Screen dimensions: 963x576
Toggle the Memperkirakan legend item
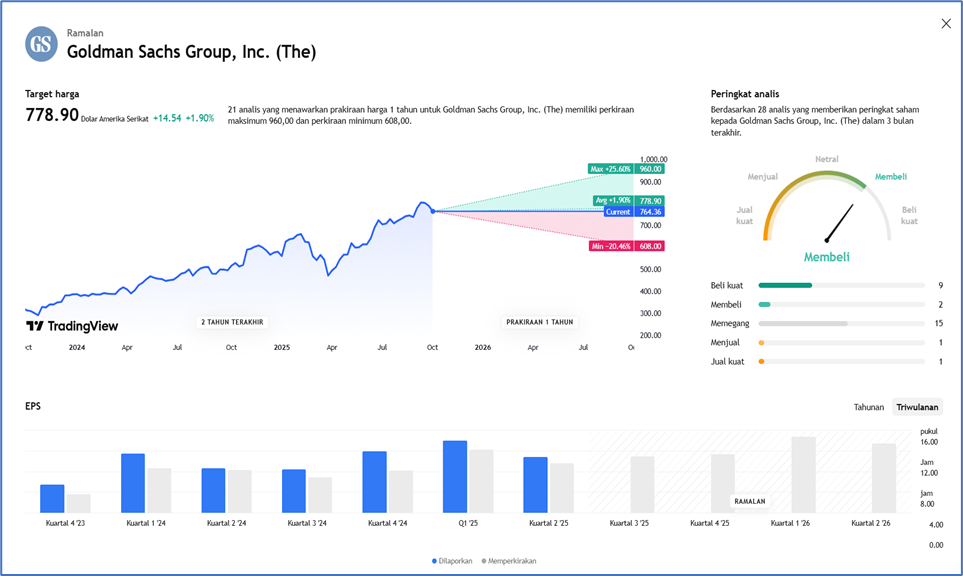point(509,561)
